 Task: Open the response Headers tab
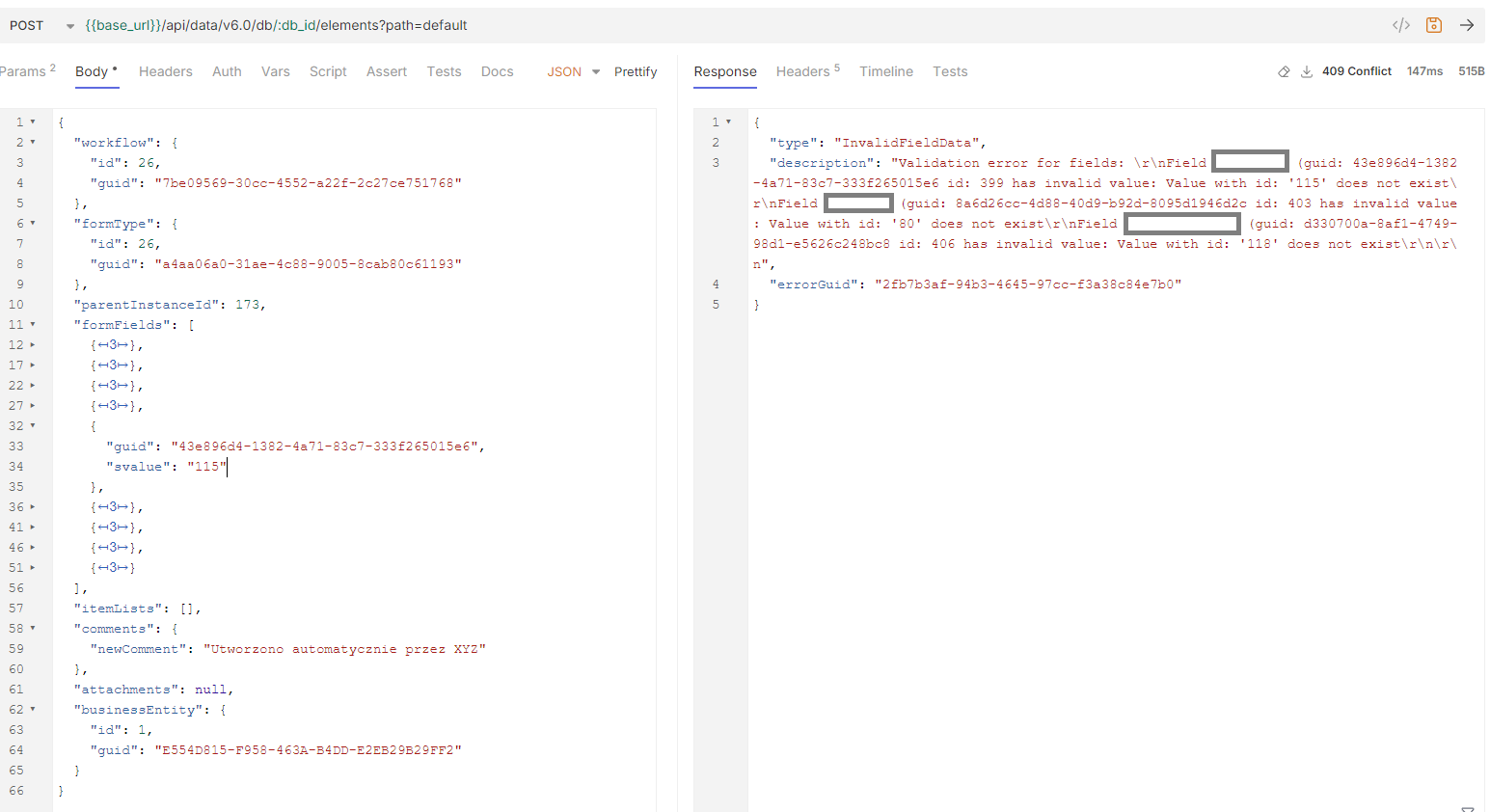tap(808, 71)
